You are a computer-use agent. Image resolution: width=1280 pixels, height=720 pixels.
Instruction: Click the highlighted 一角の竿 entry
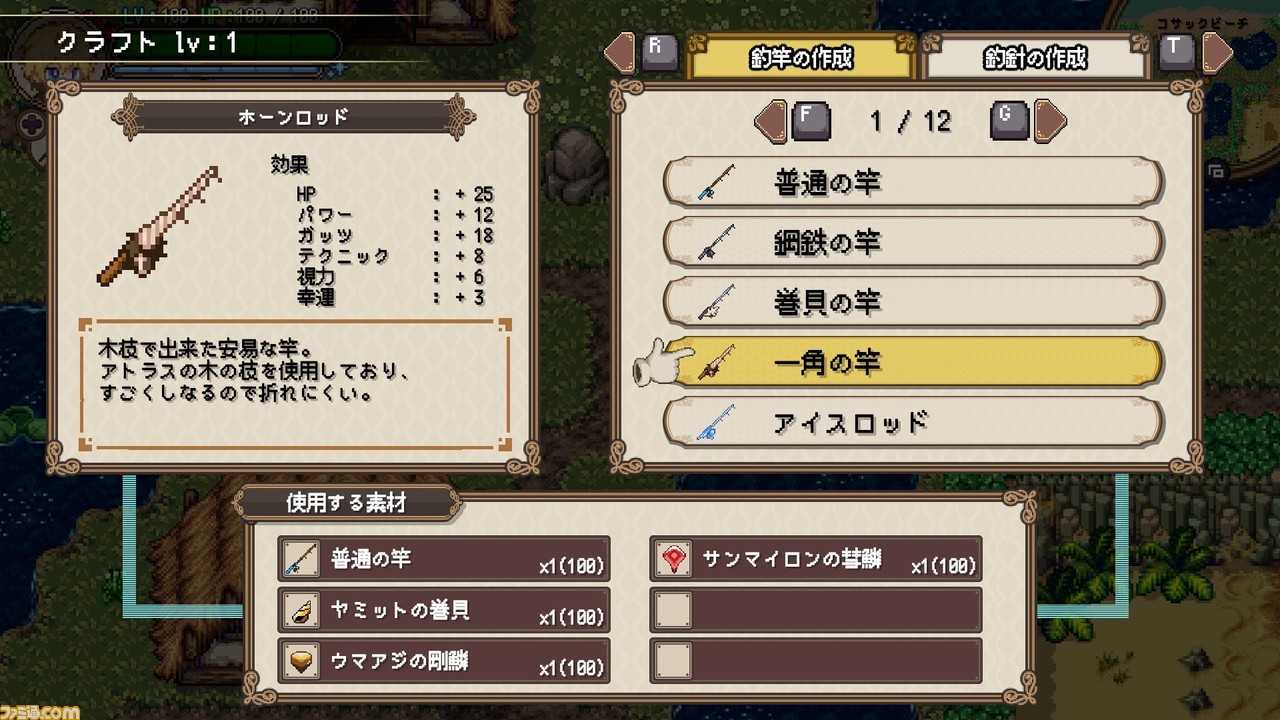coord(913,362)
